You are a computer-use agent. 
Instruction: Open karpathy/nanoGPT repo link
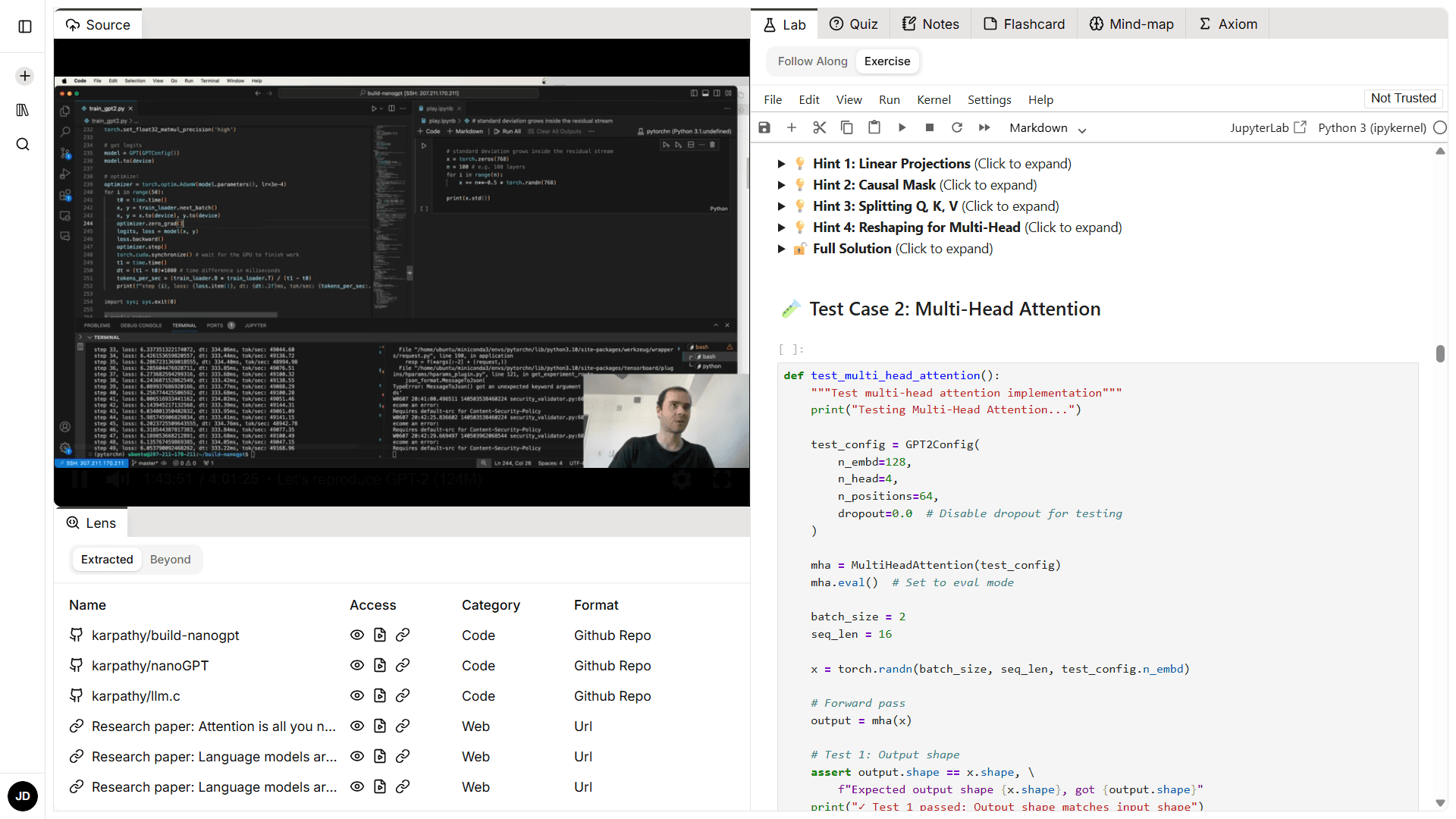pyautogui.click(x=150, y=666)
